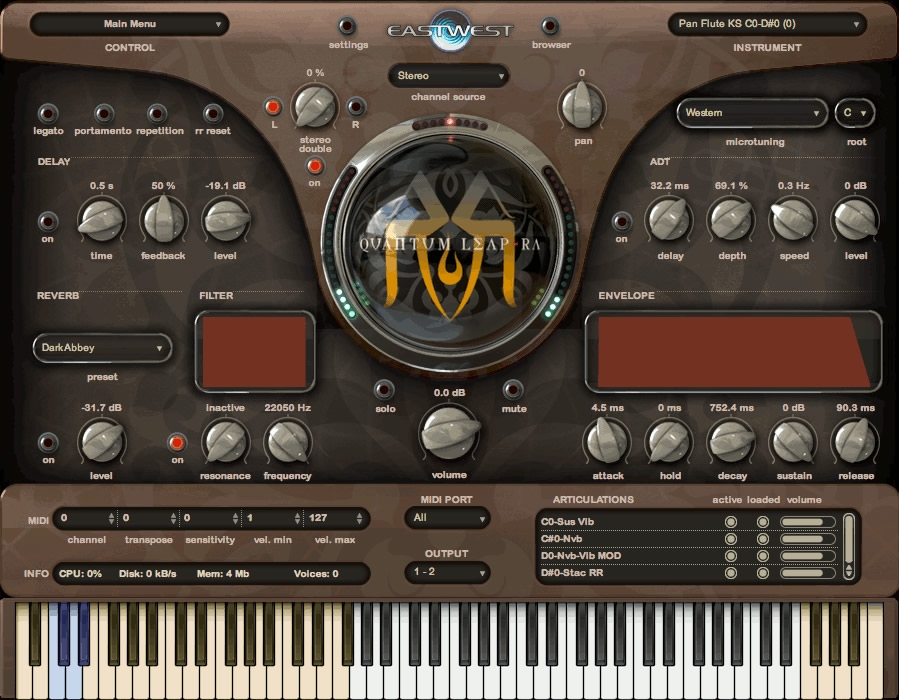Click the delay time knob
Image resolution: width=899 pixels, height=700 pixels.
click(101, 220)
